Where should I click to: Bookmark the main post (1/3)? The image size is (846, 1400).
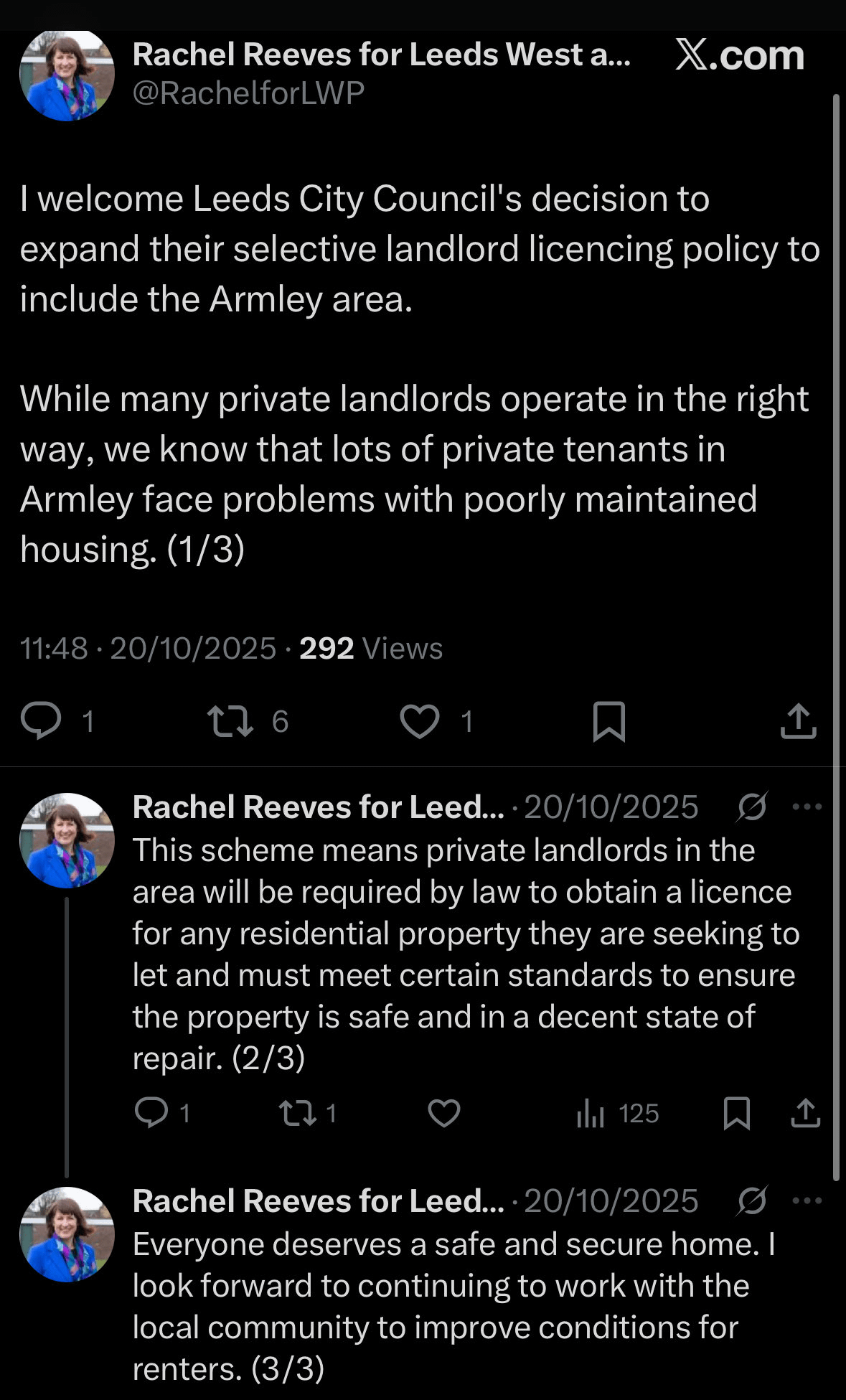(x=609, y=720)
